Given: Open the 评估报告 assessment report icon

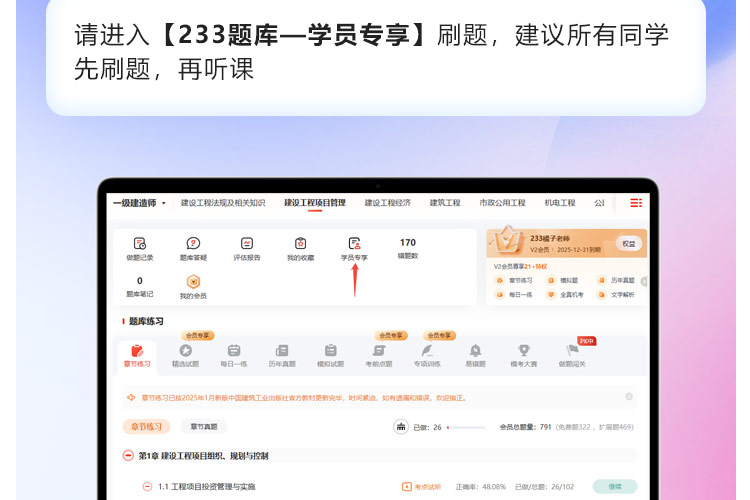Looking at the screenshot, I should click(x=247, y=244).
